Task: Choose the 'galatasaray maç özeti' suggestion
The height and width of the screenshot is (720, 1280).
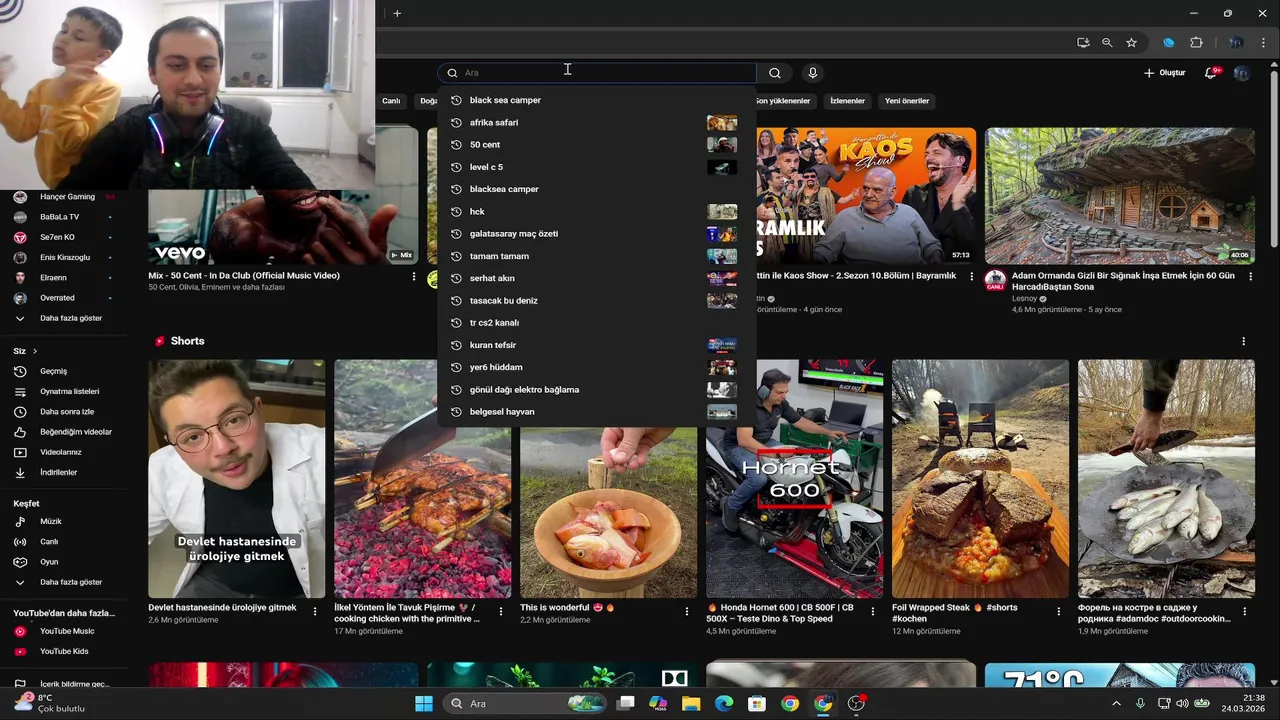Action: [x=596, y=234]
